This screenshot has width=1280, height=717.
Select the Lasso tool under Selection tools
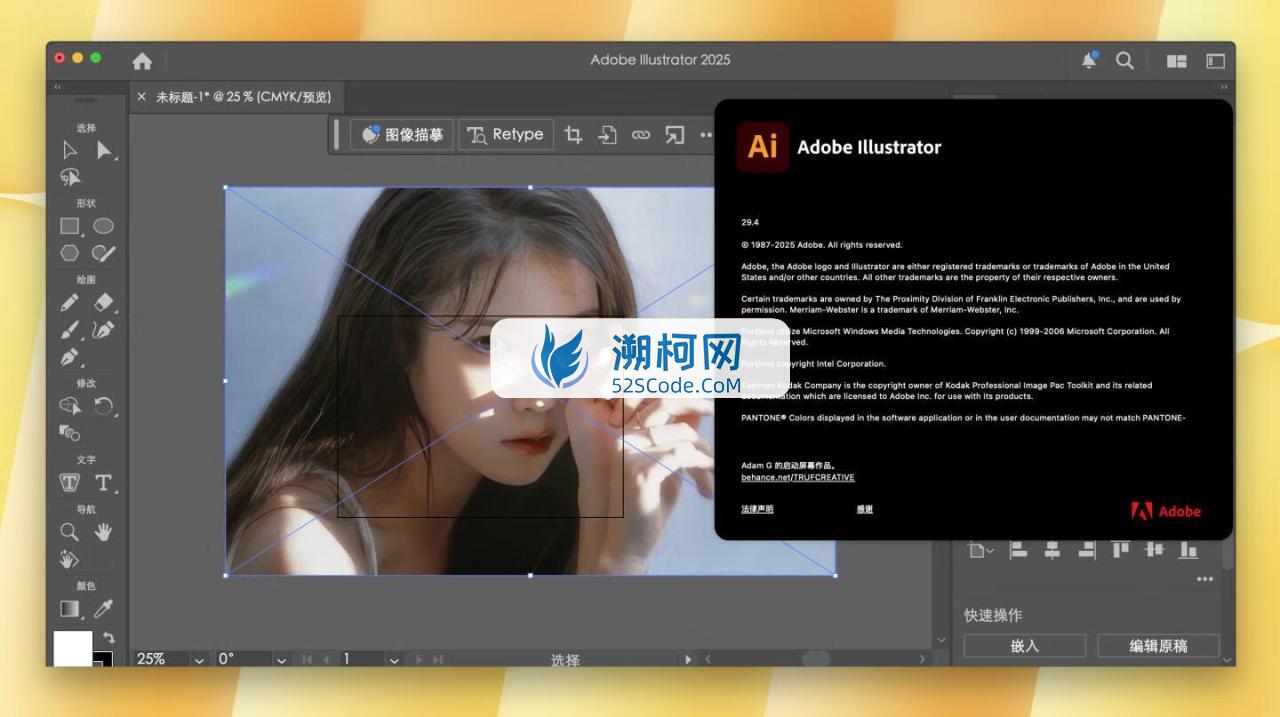70,177
